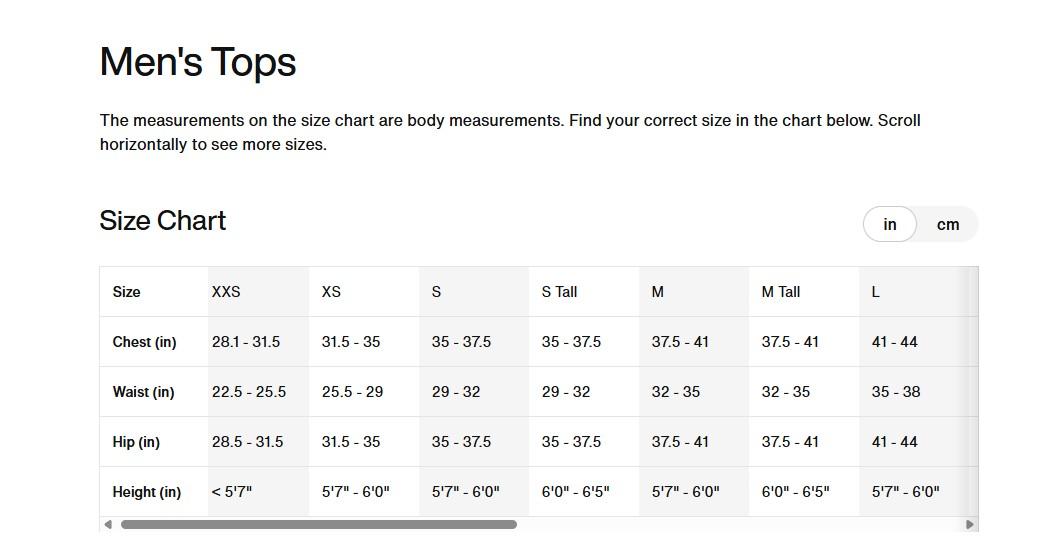The image size is (1056, 558).
Task: Switch size chart units to cm
Action: pos(947,225)
